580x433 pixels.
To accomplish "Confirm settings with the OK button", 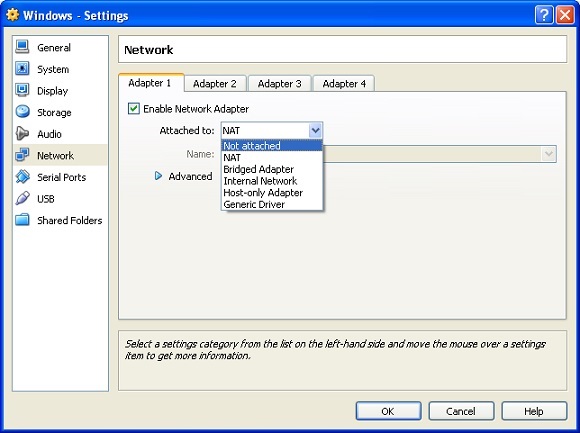I will tap(388, 411).
